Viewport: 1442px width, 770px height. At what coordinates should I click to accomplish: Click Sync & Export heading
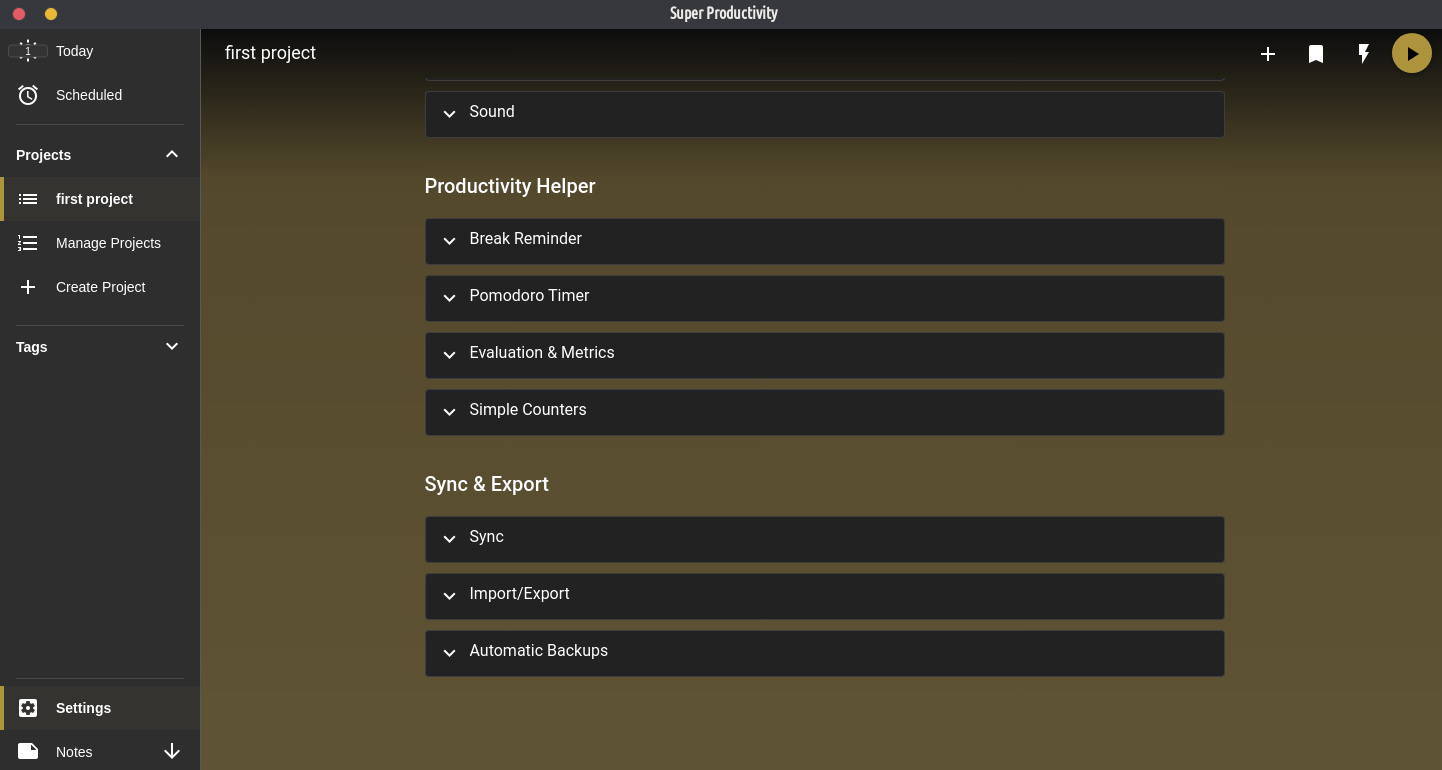pos(487,484)
